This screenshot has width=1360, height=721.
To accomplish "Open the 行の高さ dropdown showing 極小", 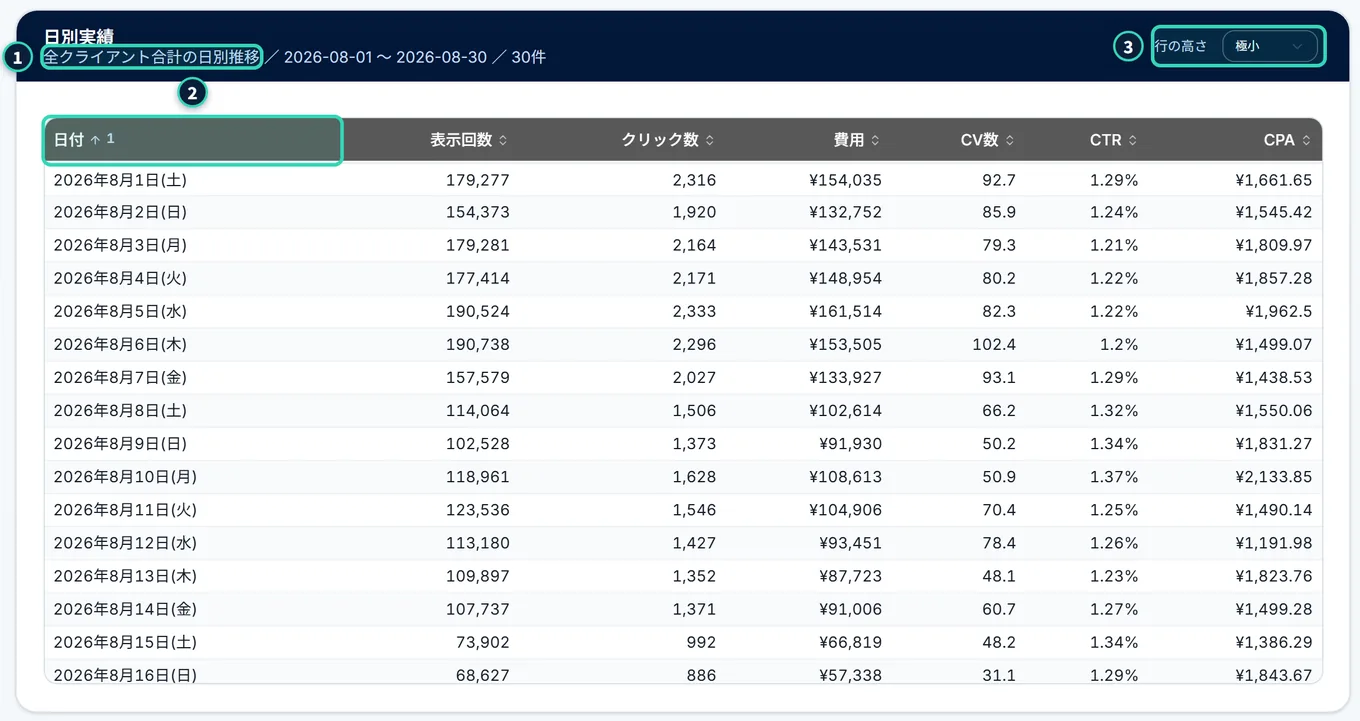I will [1270, 46].
